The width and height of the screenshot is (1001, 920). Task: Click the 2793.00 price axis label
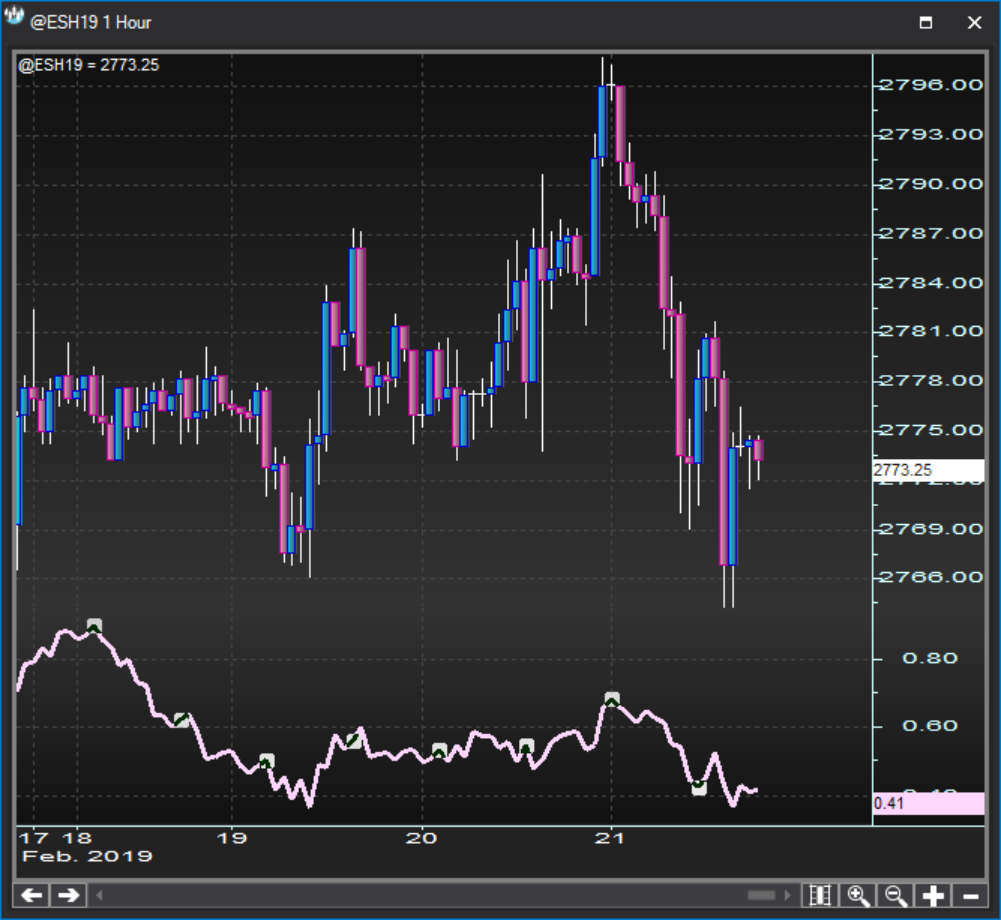(x=931, y=135)
